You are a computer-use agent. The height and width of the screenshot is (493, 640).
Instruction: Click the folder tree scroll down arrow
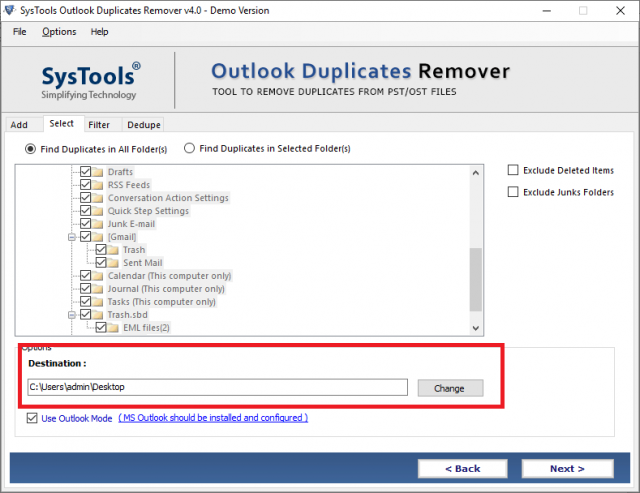[x=476, y=326]
